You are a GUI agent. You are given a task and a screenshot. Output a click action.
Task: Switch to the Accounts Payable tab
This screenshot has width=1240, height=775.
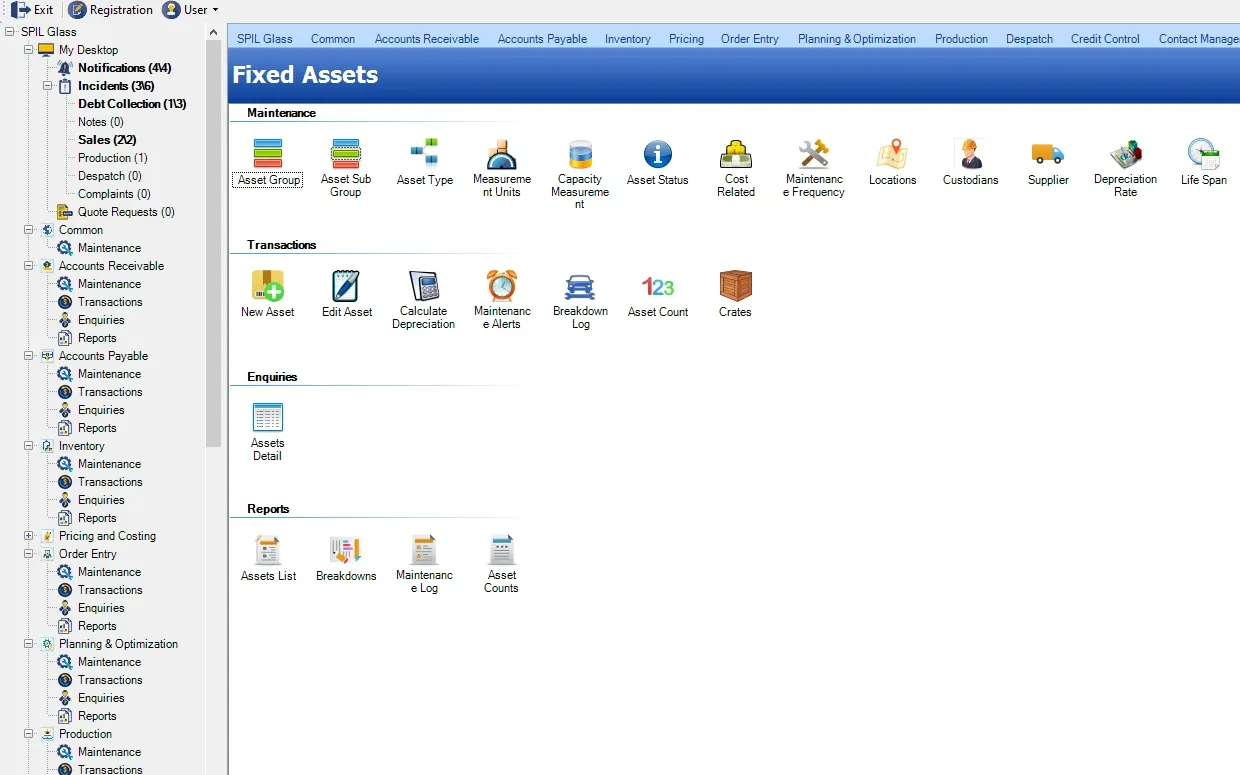[x=542, y=39]
